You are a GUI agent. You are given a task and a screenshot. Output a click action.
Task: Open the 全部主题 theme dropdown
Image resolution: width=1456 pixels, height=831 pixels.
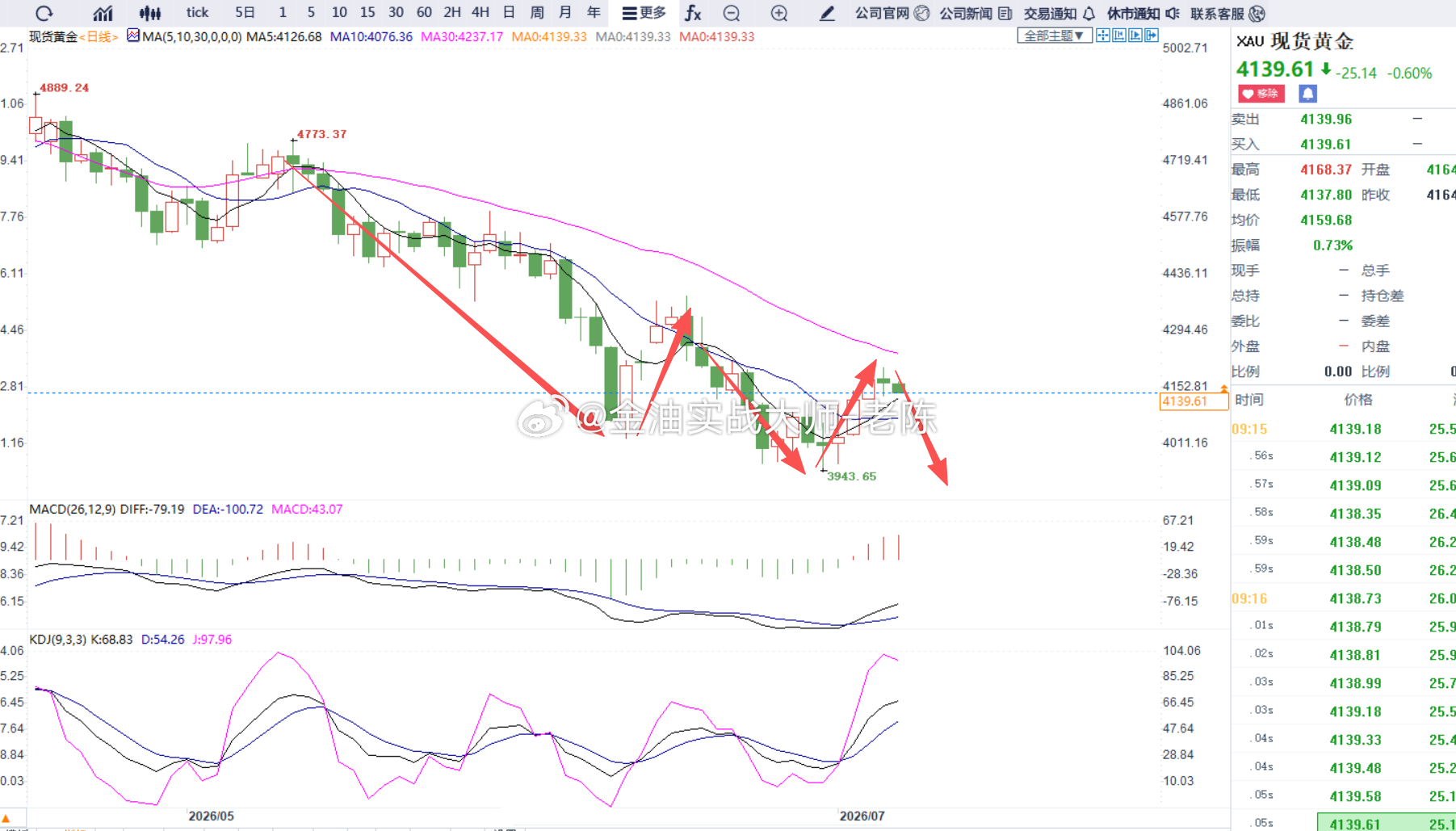(x=1054, y=36)
